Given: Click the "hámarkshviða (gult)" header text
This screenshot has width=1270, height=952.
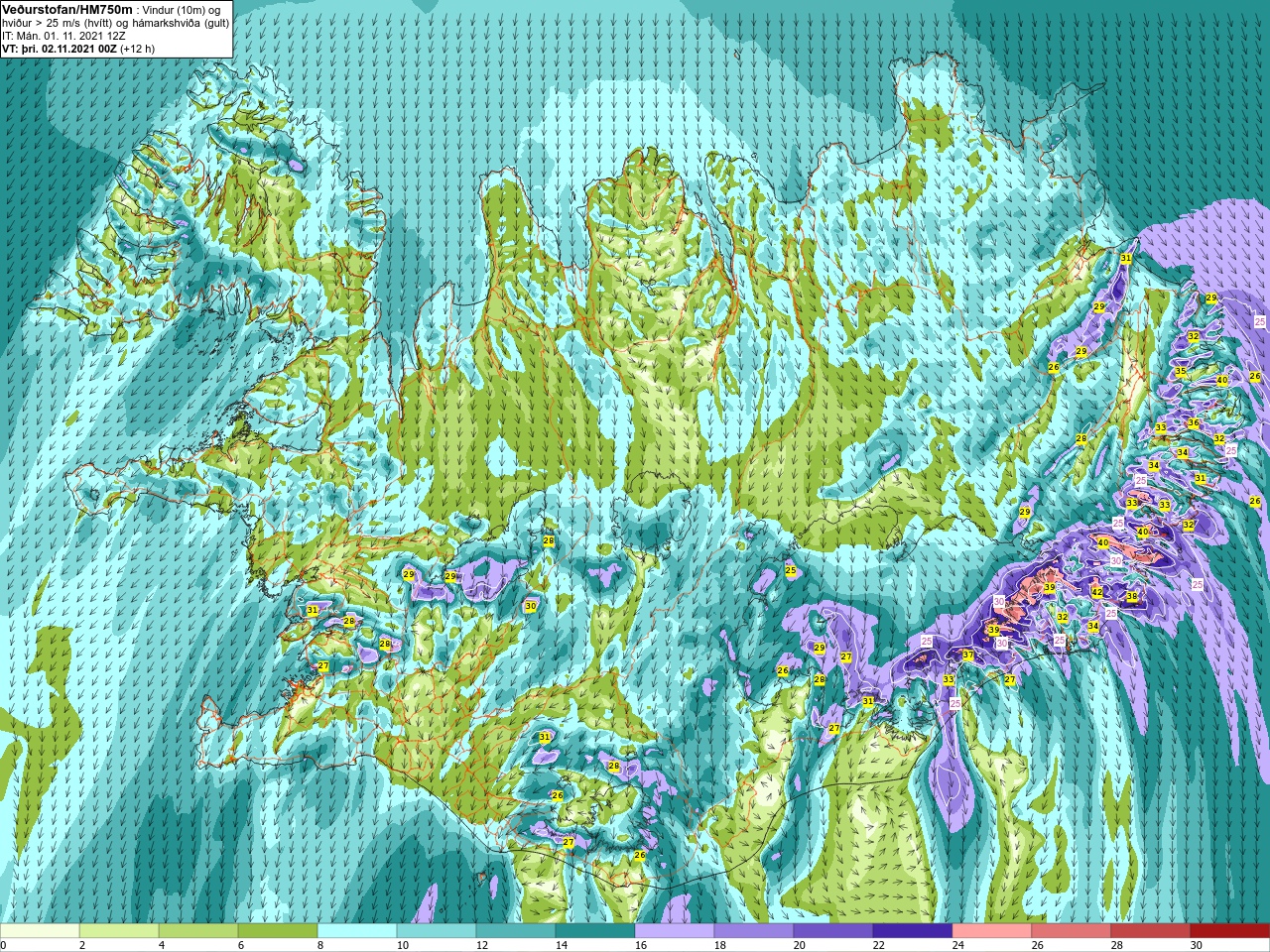Looking at the screenshot, I should (x=181, y=23).
